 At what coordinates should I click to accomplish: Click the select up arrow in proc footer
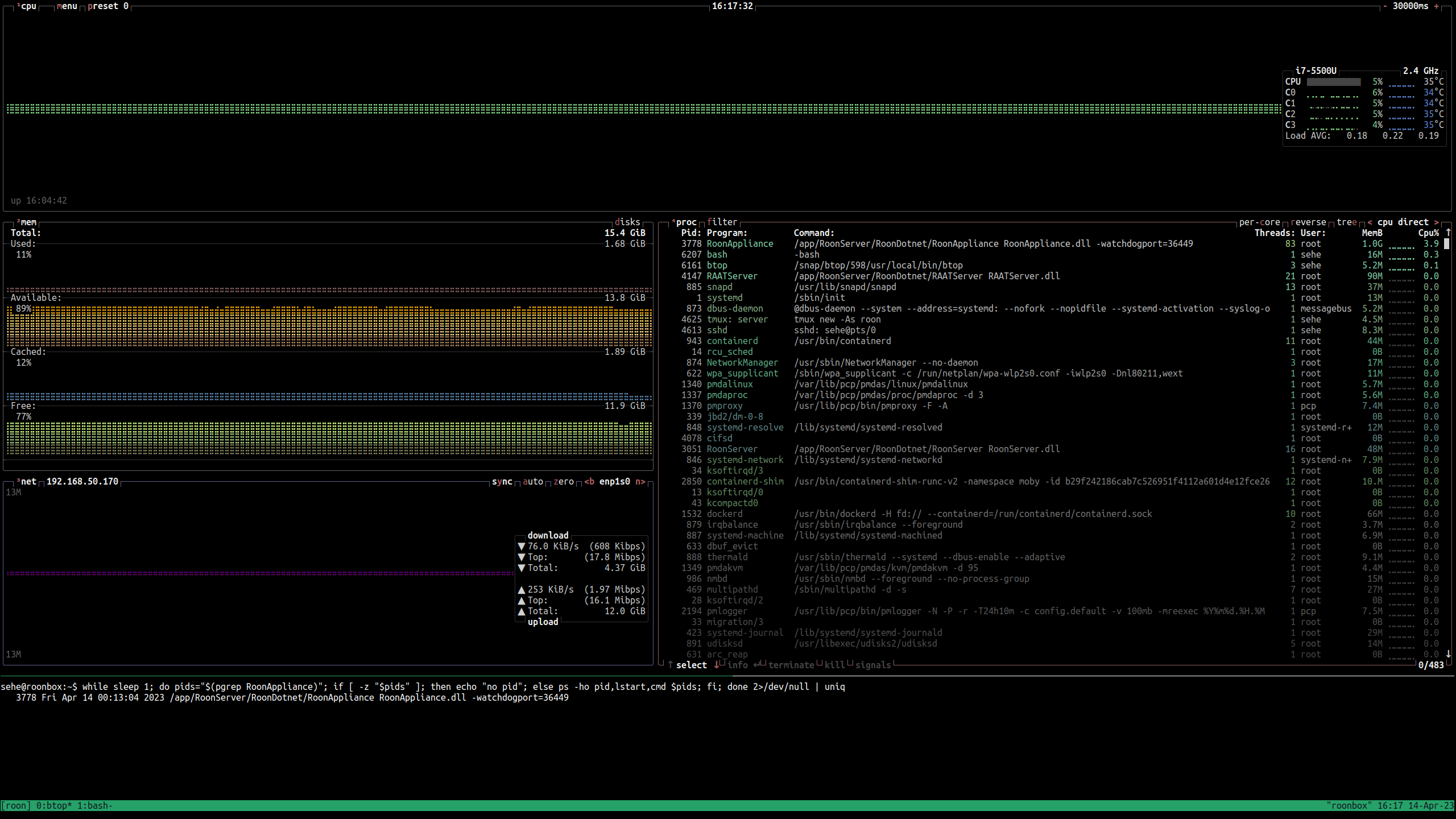[671, 665]
